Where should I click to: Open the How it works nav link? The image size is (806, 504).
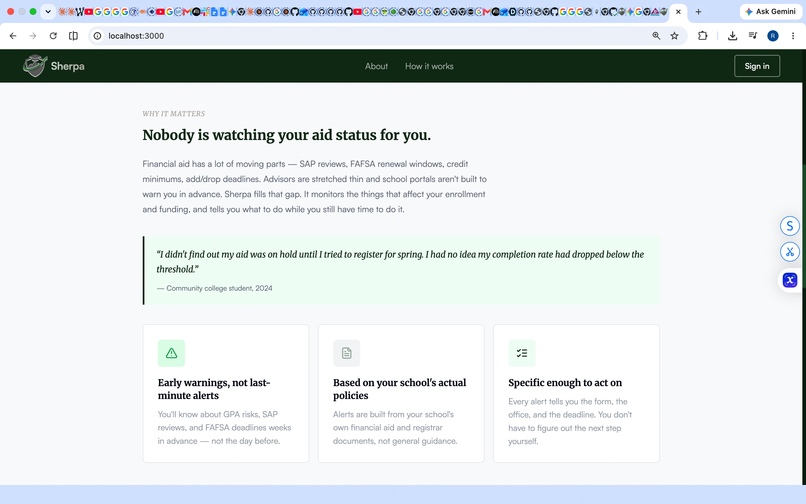[x=429, y=66]
